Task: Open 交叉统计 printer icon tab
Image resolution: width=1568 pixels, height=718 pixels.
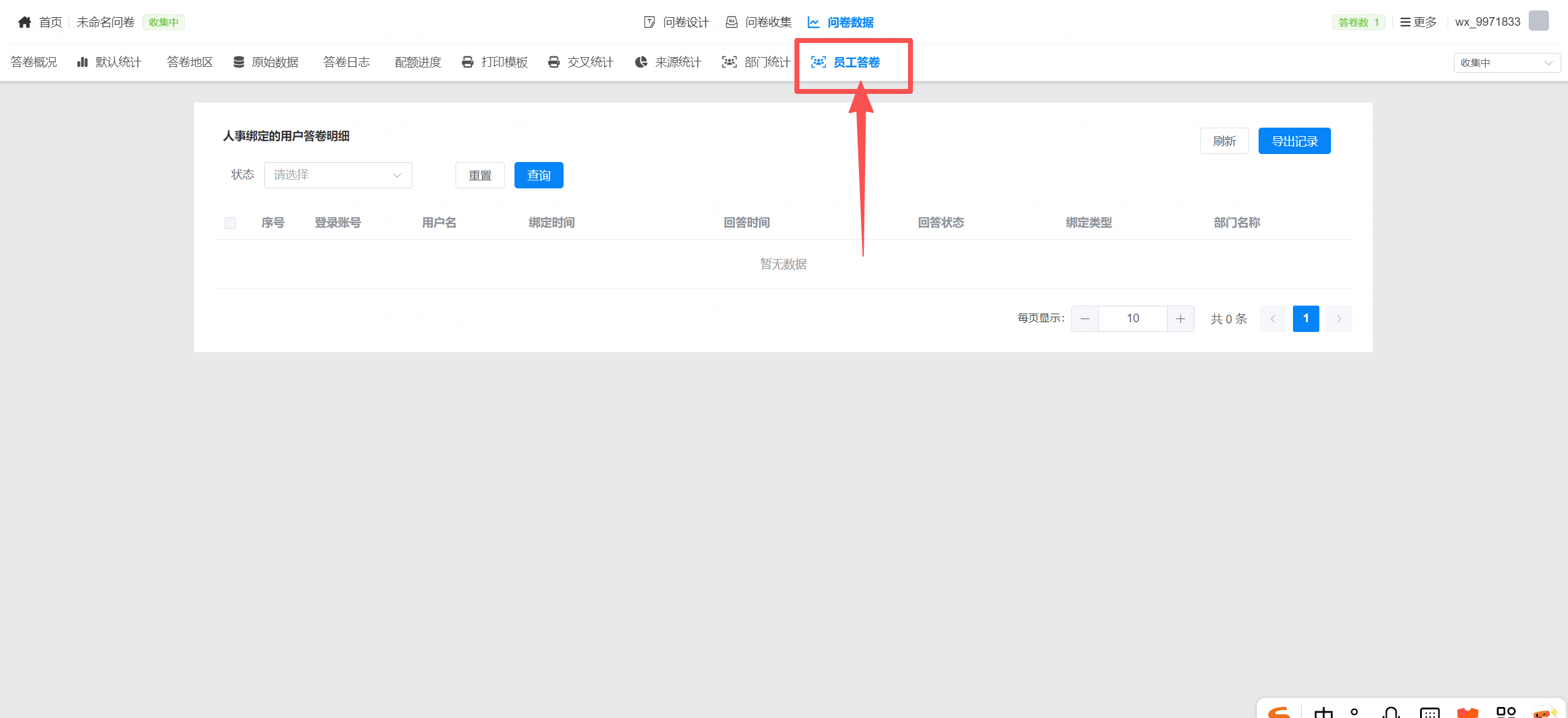Action: click(554, 62)
